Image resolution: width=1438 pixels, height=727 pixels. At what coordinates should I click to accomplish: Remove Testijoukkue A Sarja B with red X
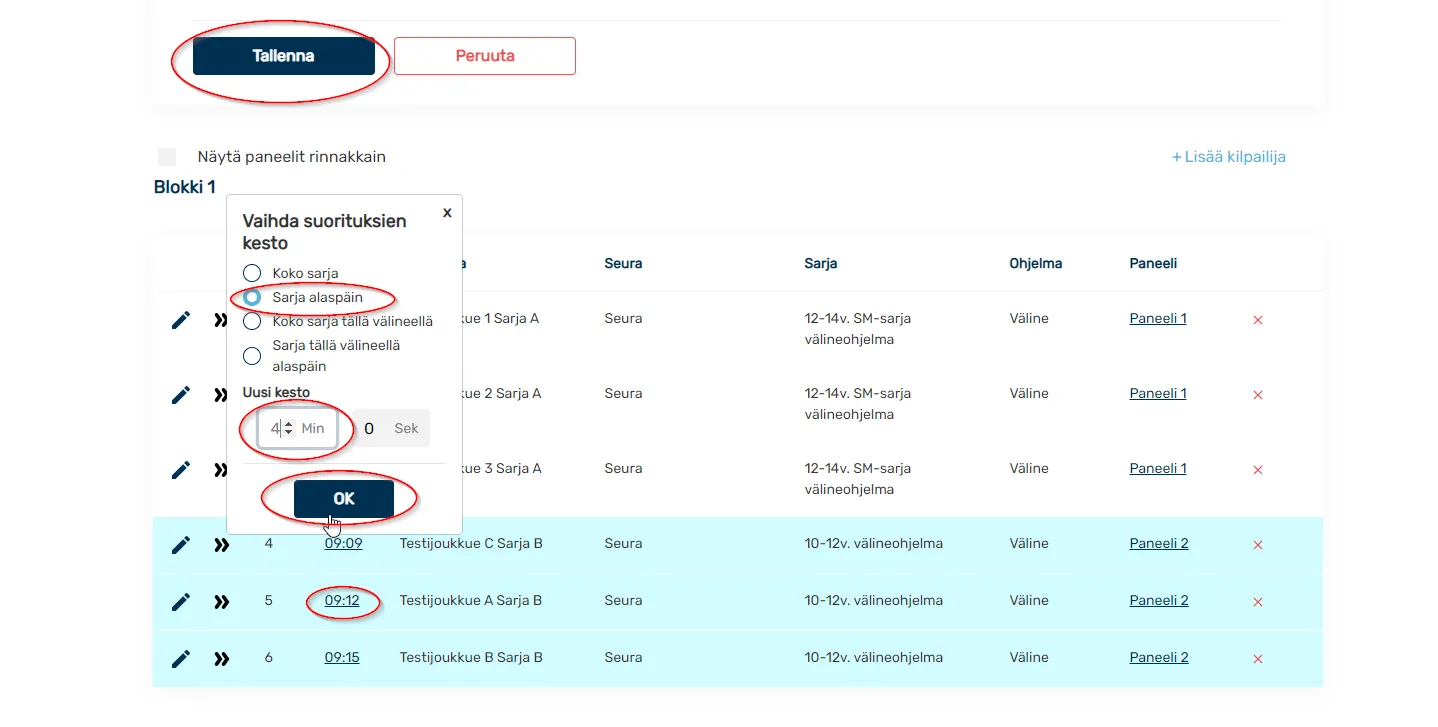1258,602
